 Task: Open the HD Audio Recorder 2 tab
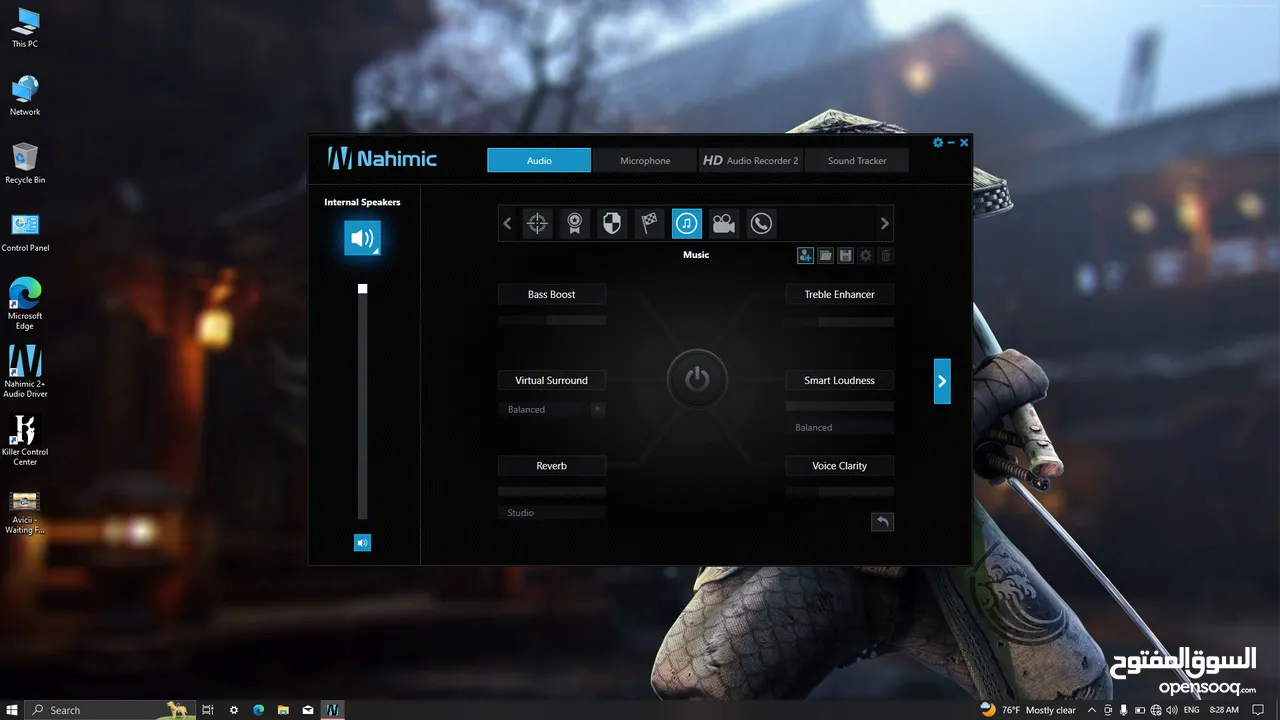[750, 160]
